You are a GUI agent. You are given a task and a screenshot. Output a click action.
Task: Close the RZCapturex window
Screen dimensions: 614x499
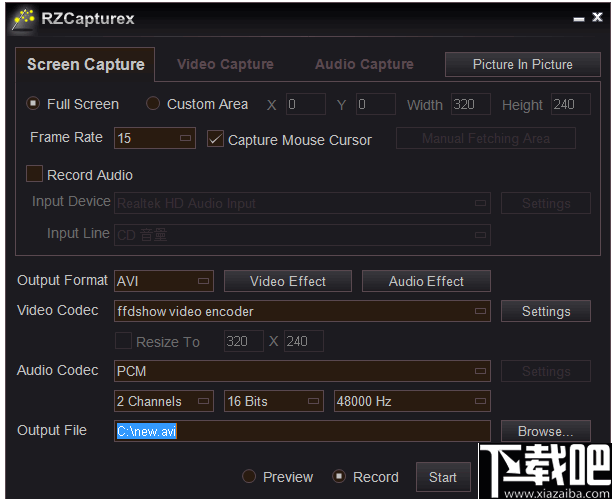(x=597, y=17)
